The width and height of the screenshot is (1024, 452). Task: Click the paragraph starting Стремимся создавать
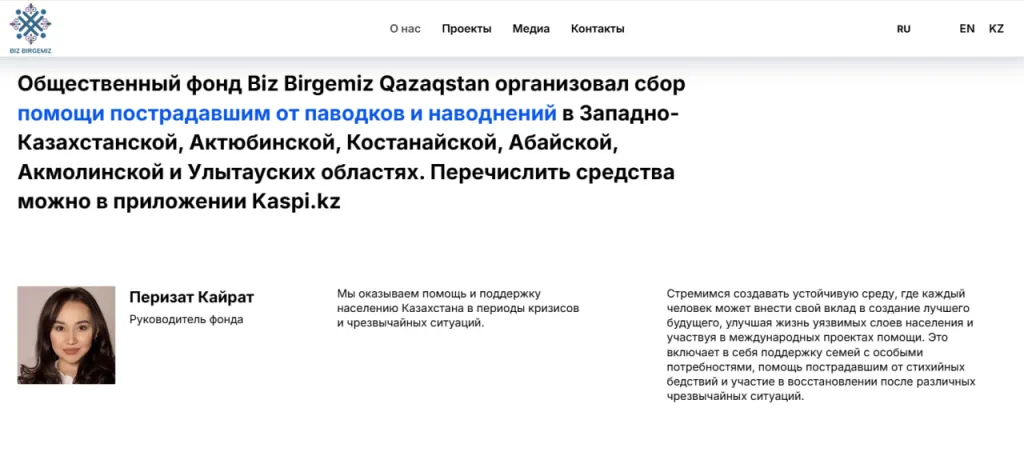tap(820, 345)
